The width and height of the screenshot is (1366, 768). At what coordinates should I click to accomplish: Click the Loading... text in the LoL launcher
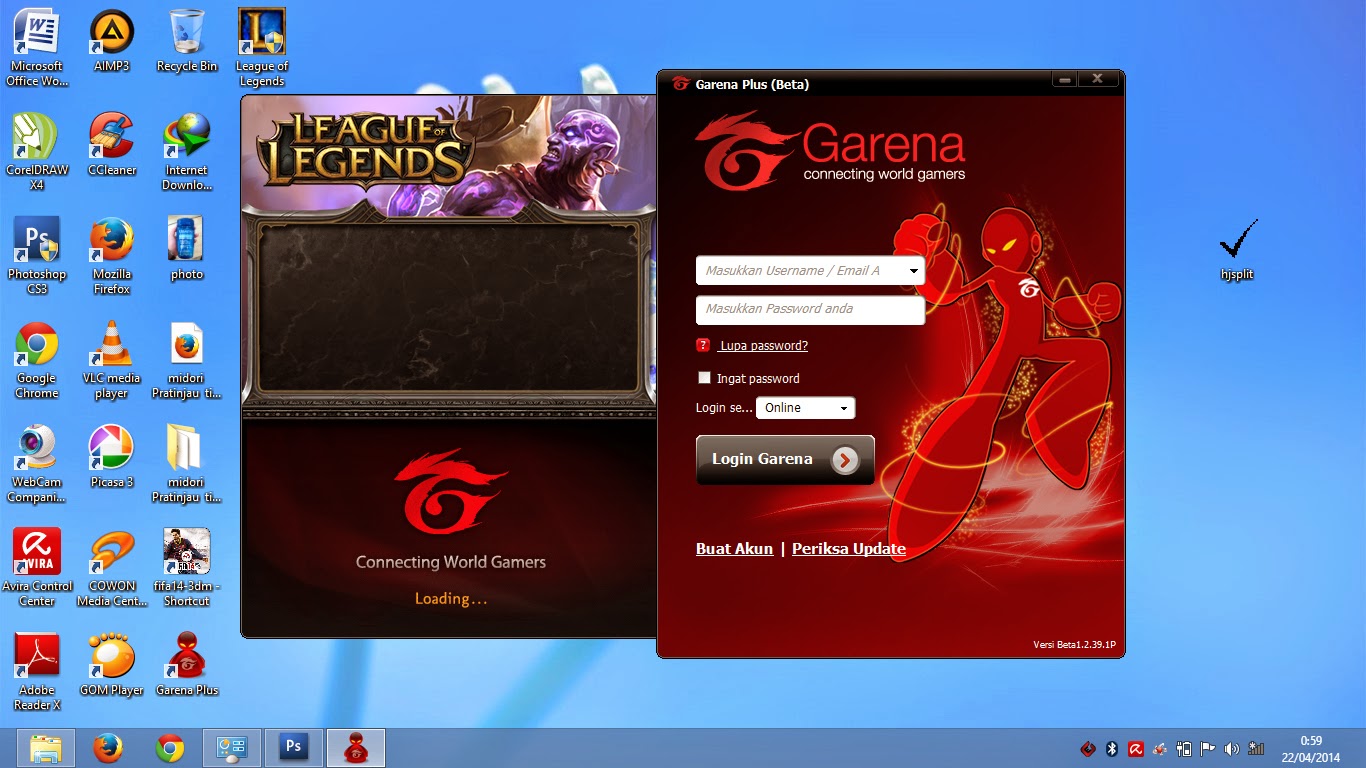click(x=451, y=599)
